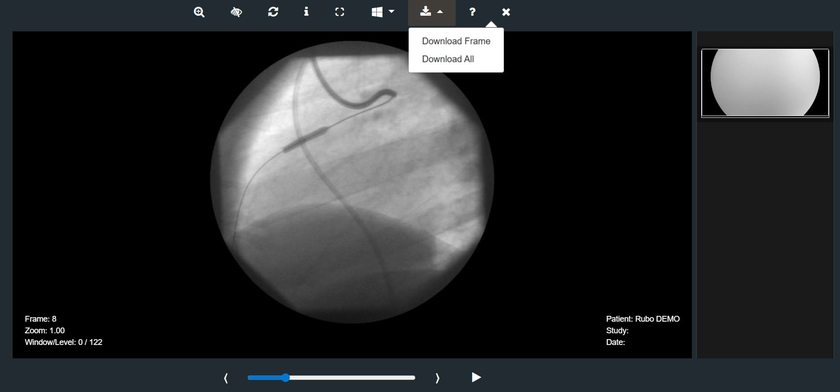The height and width of the screenshot is (392, 840).
Task: Click the "Study:" overlay label
Action: [617, 330]
